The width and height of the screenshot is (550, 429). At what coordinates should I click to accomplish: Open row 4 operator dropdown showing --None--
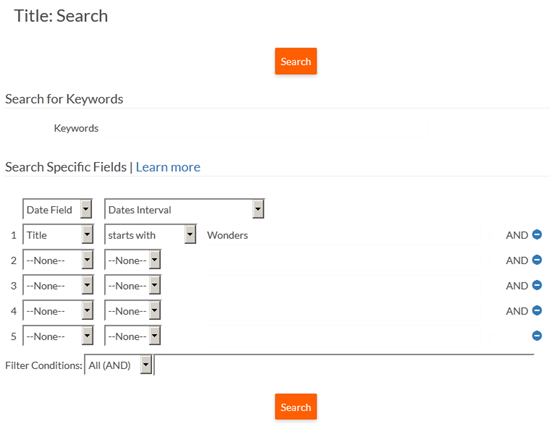[133, 310]
